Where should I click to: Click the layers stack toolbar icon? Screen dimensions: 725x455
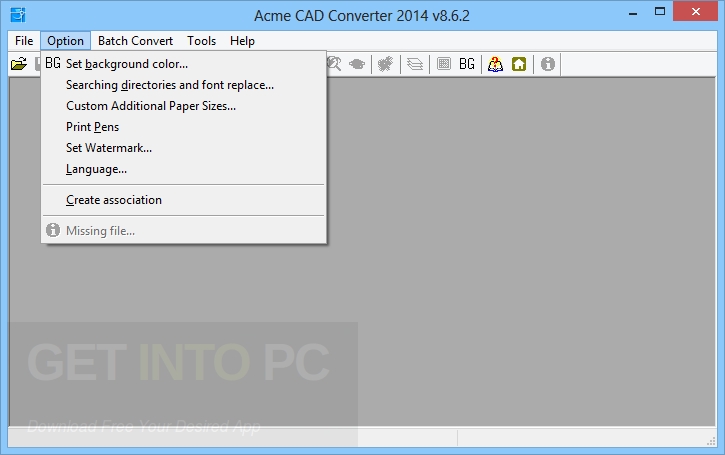[x=415, y=64]
